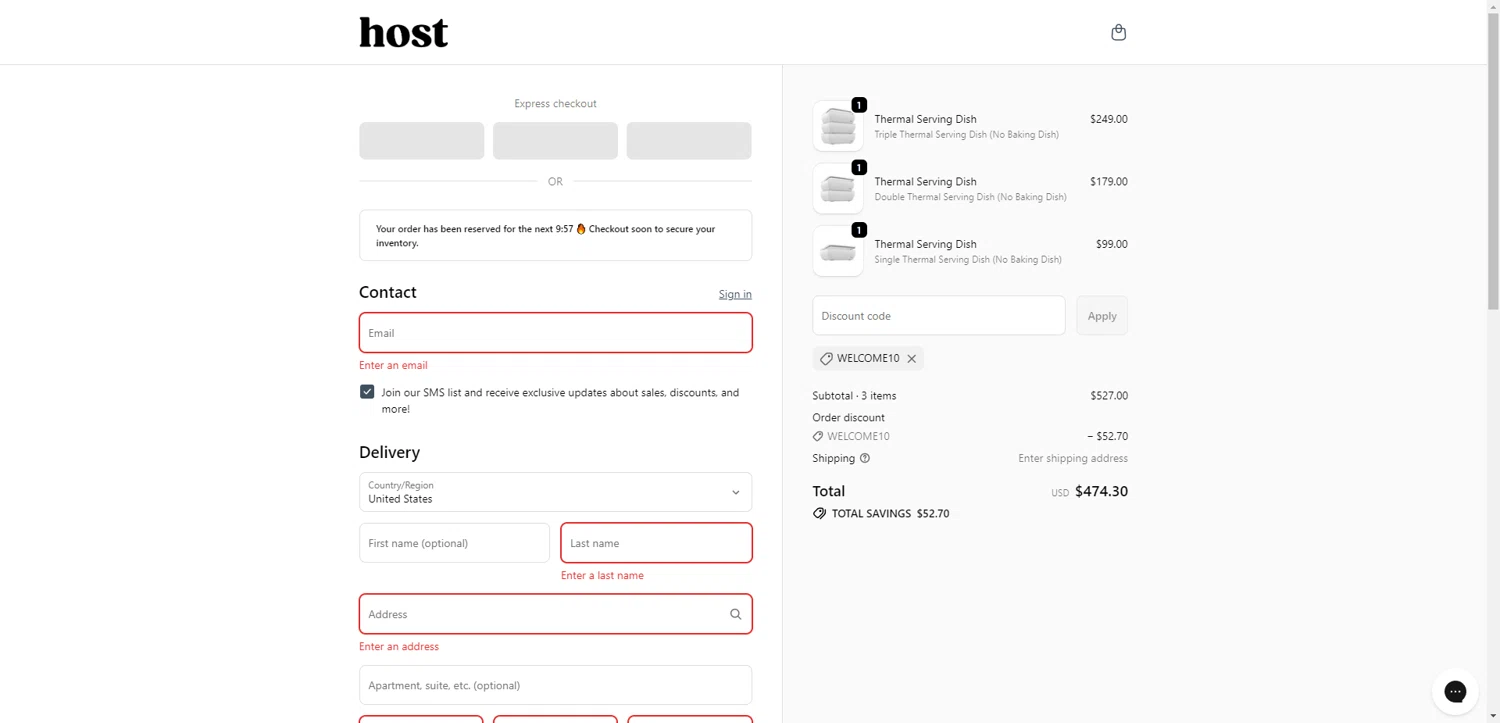The image size is (1500, 723).
Task: Click the Triple Thermal Serving Dish thumbnail
Action: coord(838,126)
